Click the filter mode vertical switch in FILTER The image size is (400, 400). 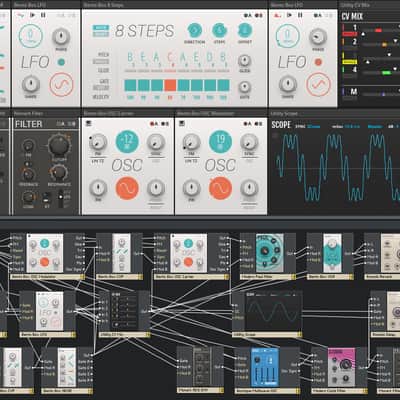tap(60, 199)
